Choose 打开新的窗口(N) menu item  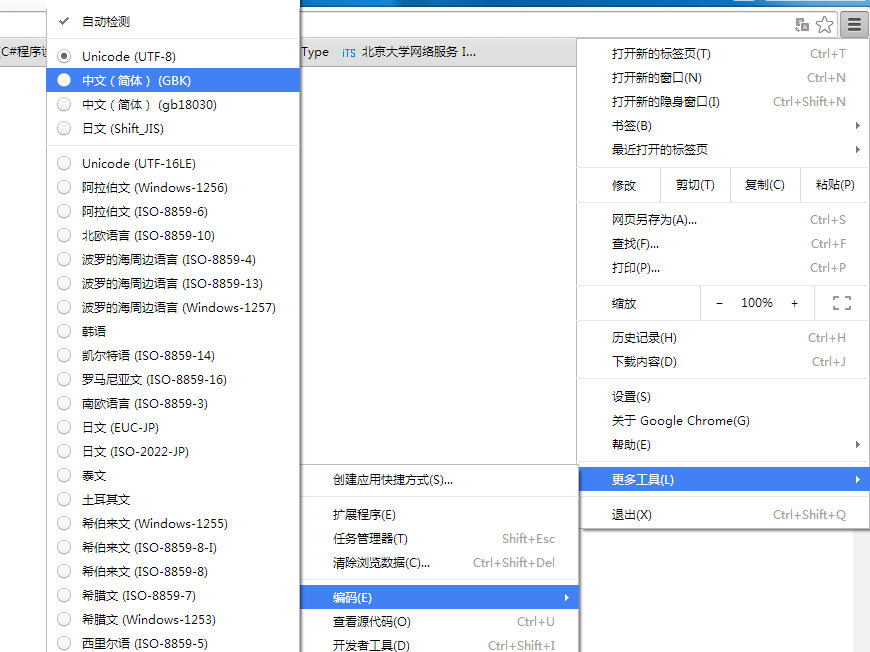click(x=723, y=78)
